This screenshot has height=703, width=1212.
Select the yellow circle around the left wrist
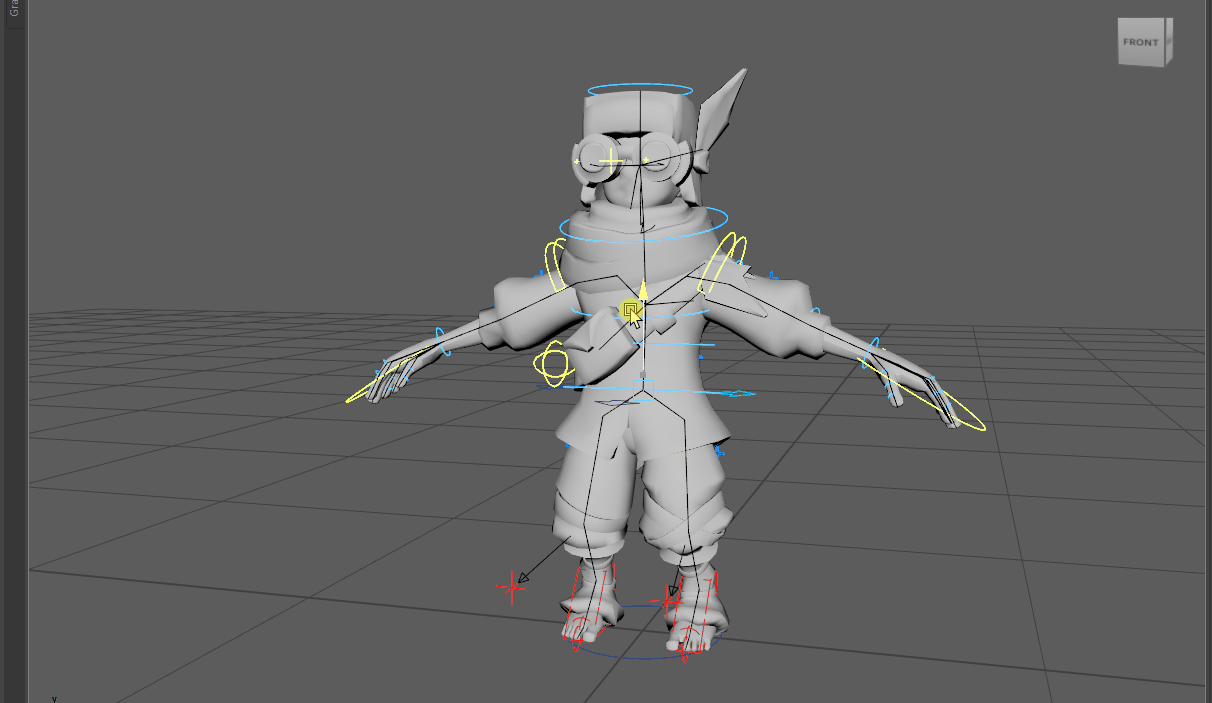tap(395, 378)
